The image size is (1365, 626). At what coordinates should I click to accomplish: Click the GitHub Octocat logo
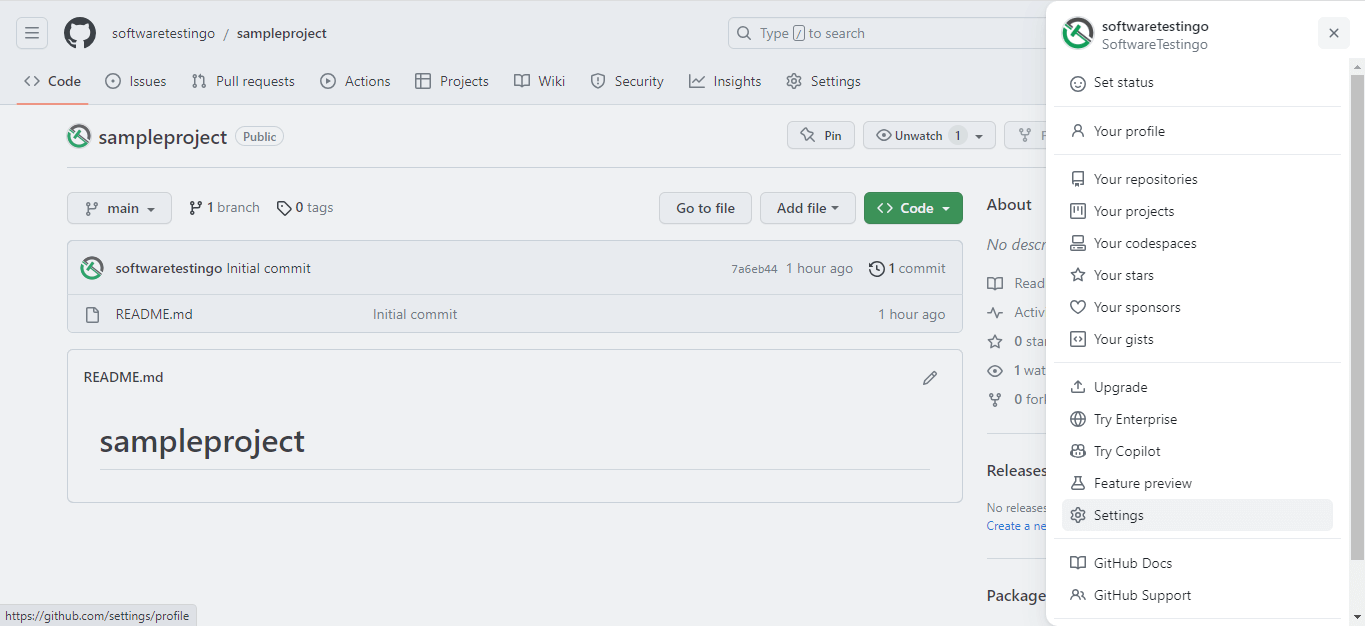point(80,33)
